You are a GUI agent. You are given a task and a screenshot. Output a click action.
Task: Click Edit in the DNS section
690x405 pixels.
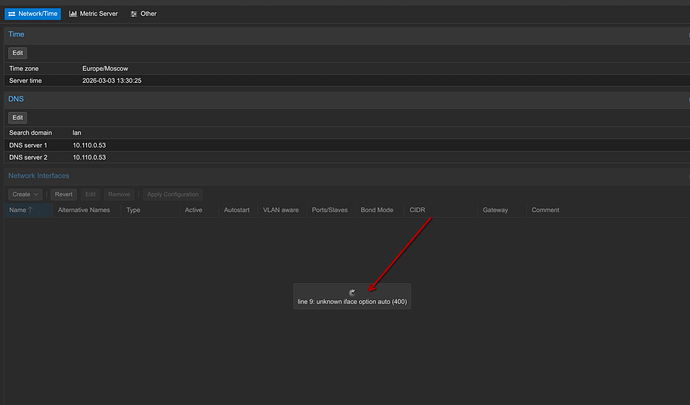18,117
